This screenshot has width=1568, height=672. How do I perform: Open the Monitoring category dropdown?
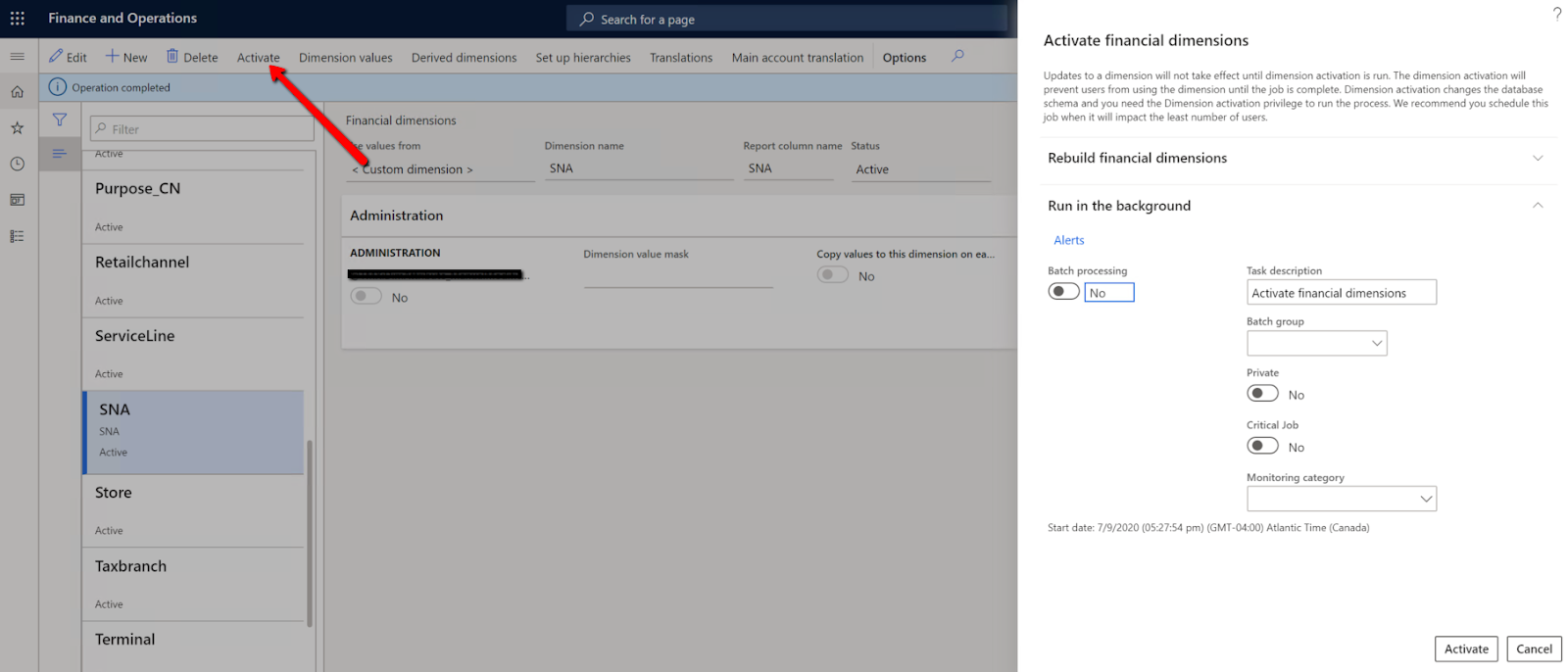pos(1342,499)
